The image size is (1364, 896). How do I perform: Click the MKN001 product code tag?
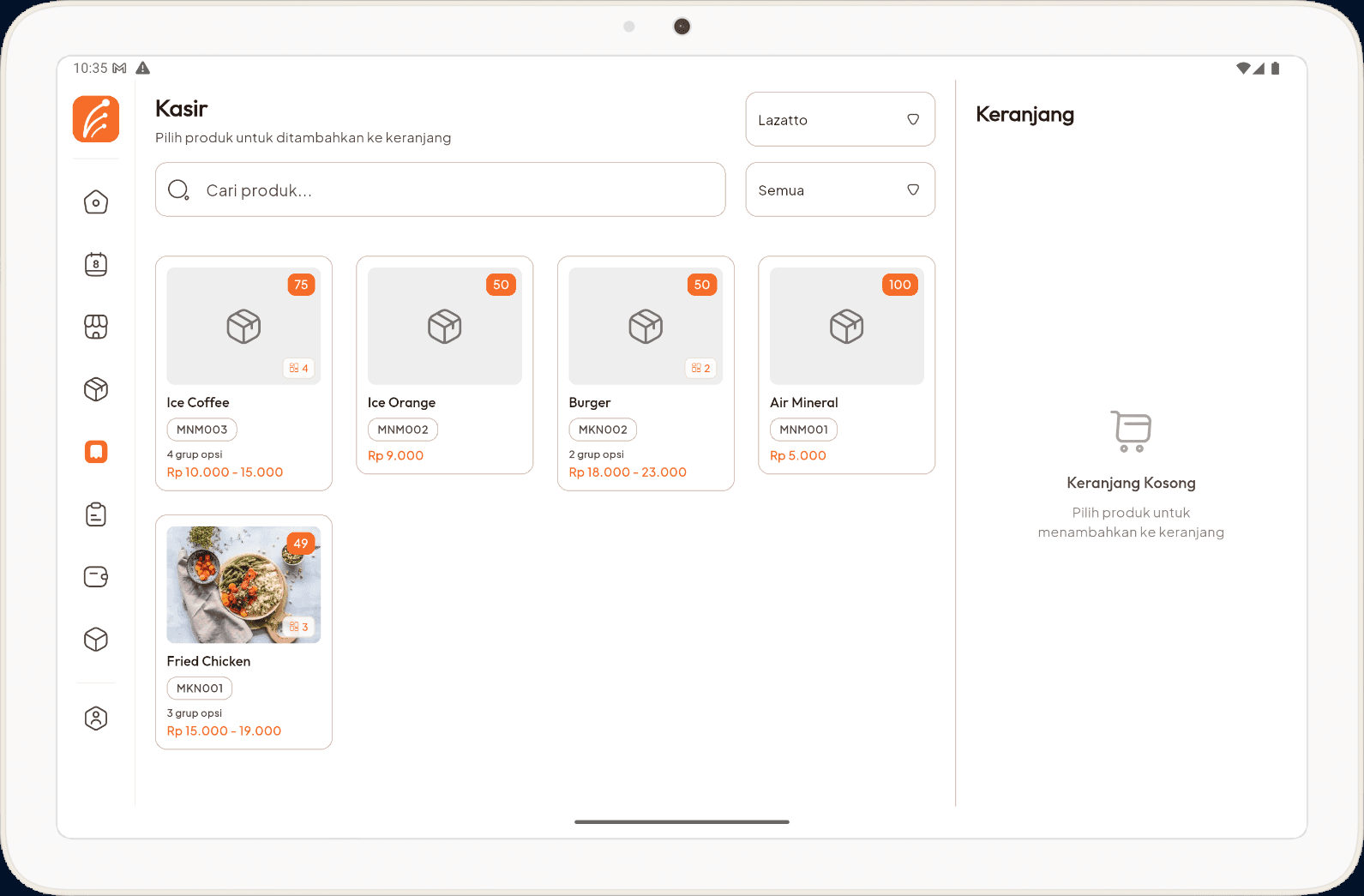click(x=200, y=689)
